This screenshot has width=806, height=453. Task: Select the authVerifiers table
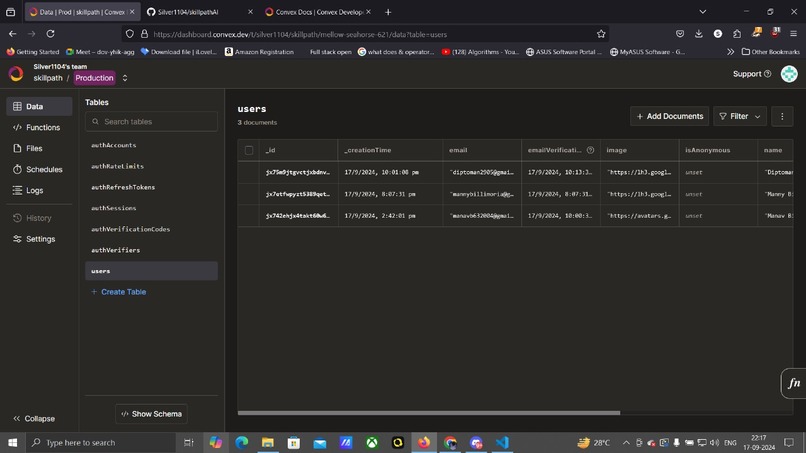151,250
